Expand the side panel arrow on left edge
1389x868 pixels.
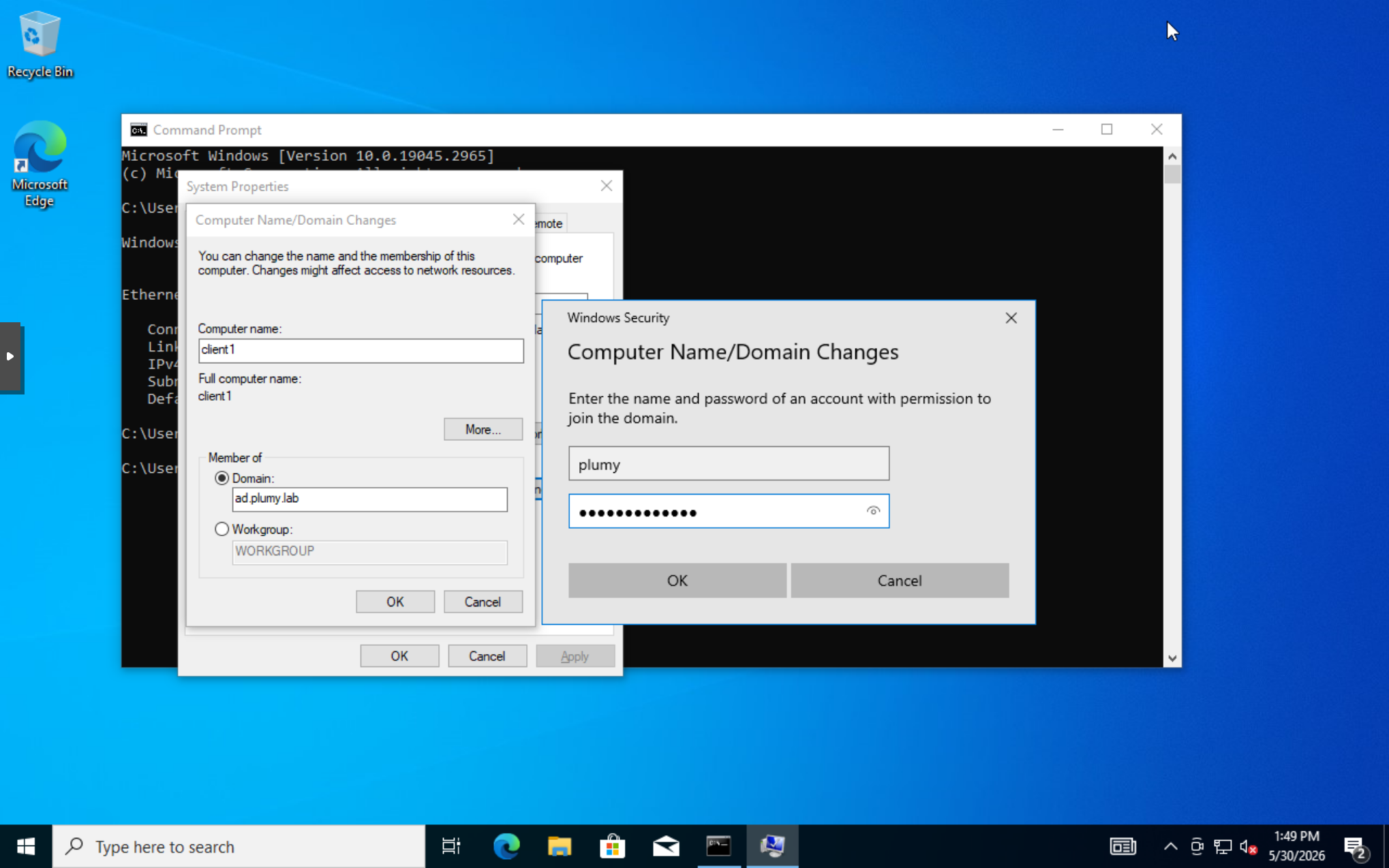tap(10, 356)
